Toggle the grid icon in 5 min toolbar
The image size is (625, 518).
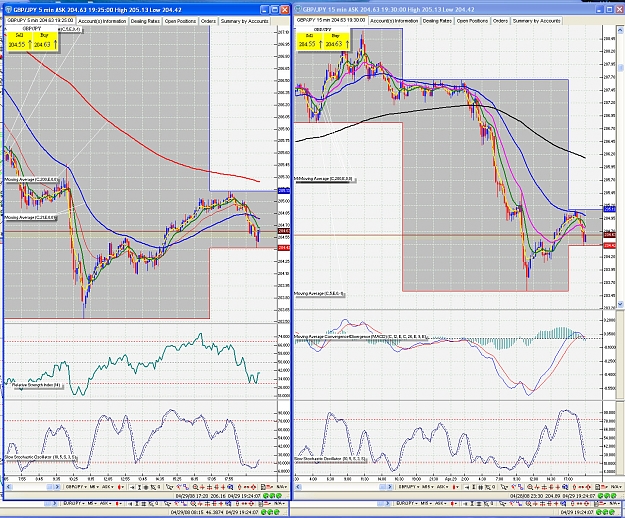coord(146,487)
